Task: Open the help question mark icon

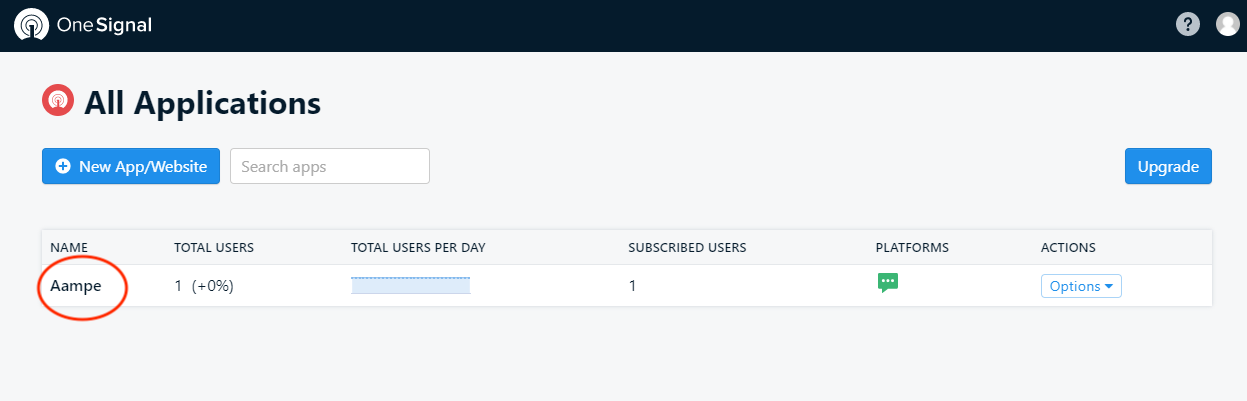Action: (1187, 25)
